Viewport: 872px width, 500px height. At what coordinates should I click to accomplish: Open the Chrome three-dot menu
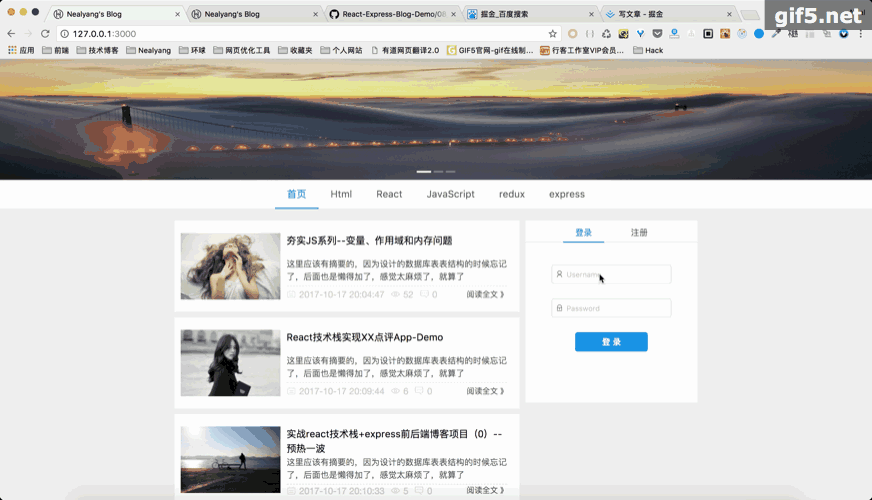pyautogui.click(x=860, y=34)
